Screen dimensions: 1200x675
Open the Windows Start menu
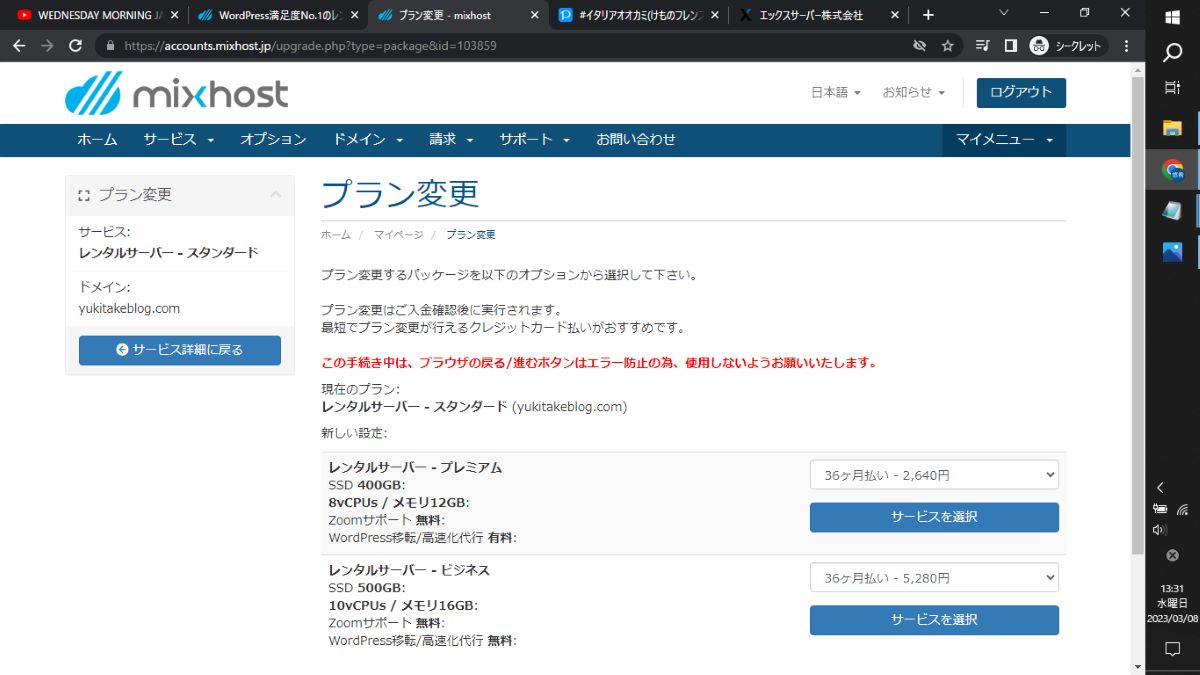1173,16
